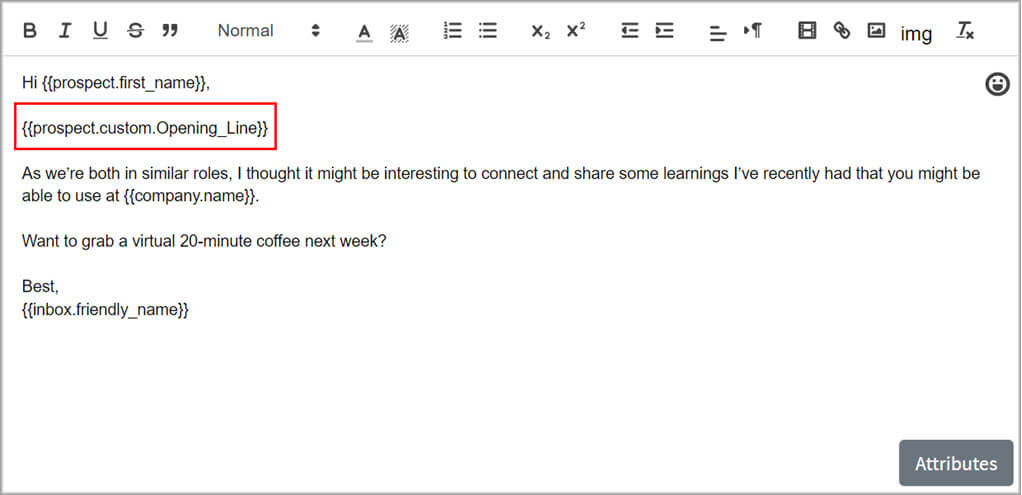Screen dimensions: 1022x495
Task: Toggle underline formatting
Action: pos(100,31)
